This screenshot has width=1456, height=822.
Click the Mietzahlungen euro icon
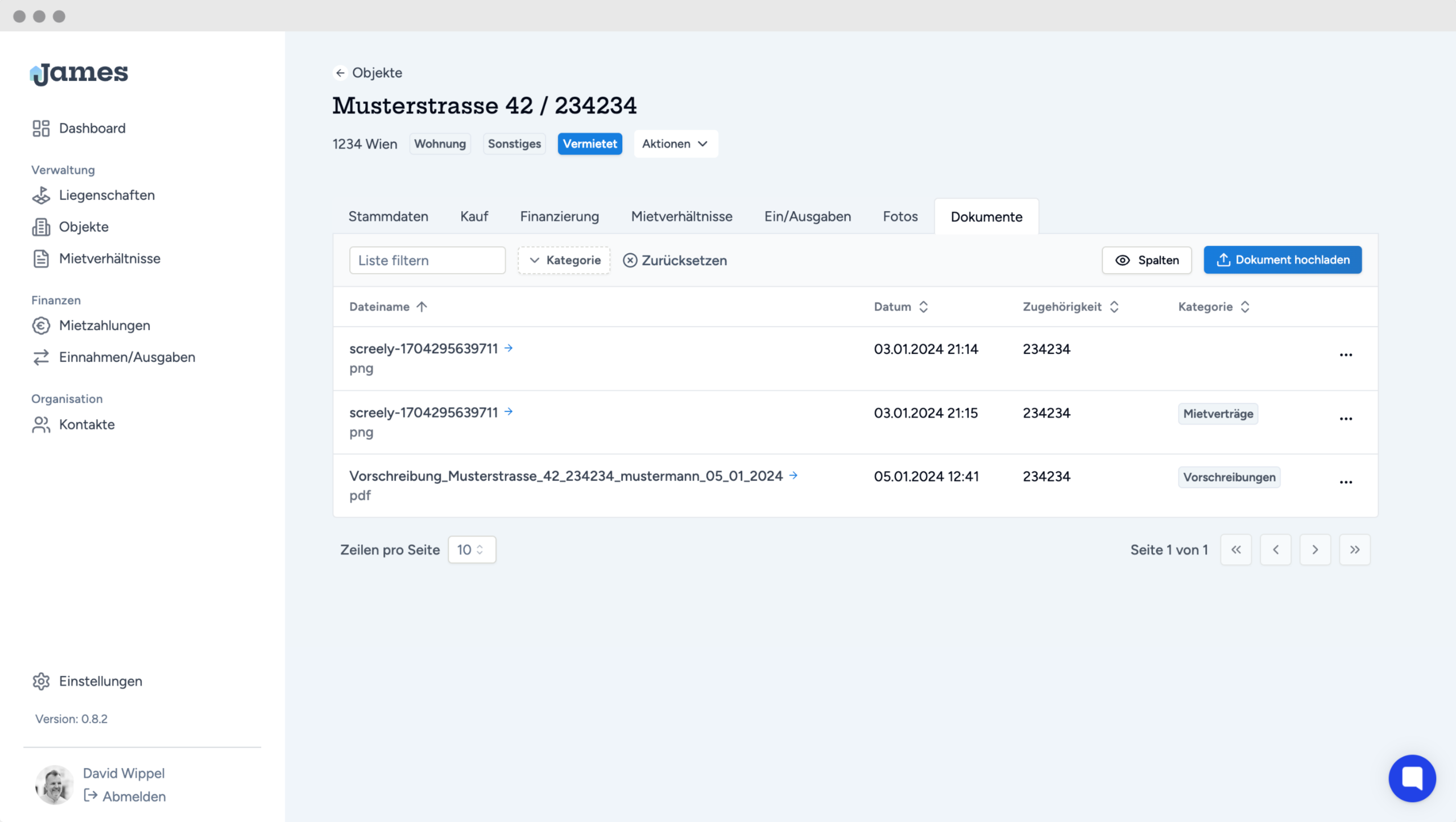(41, 325)
